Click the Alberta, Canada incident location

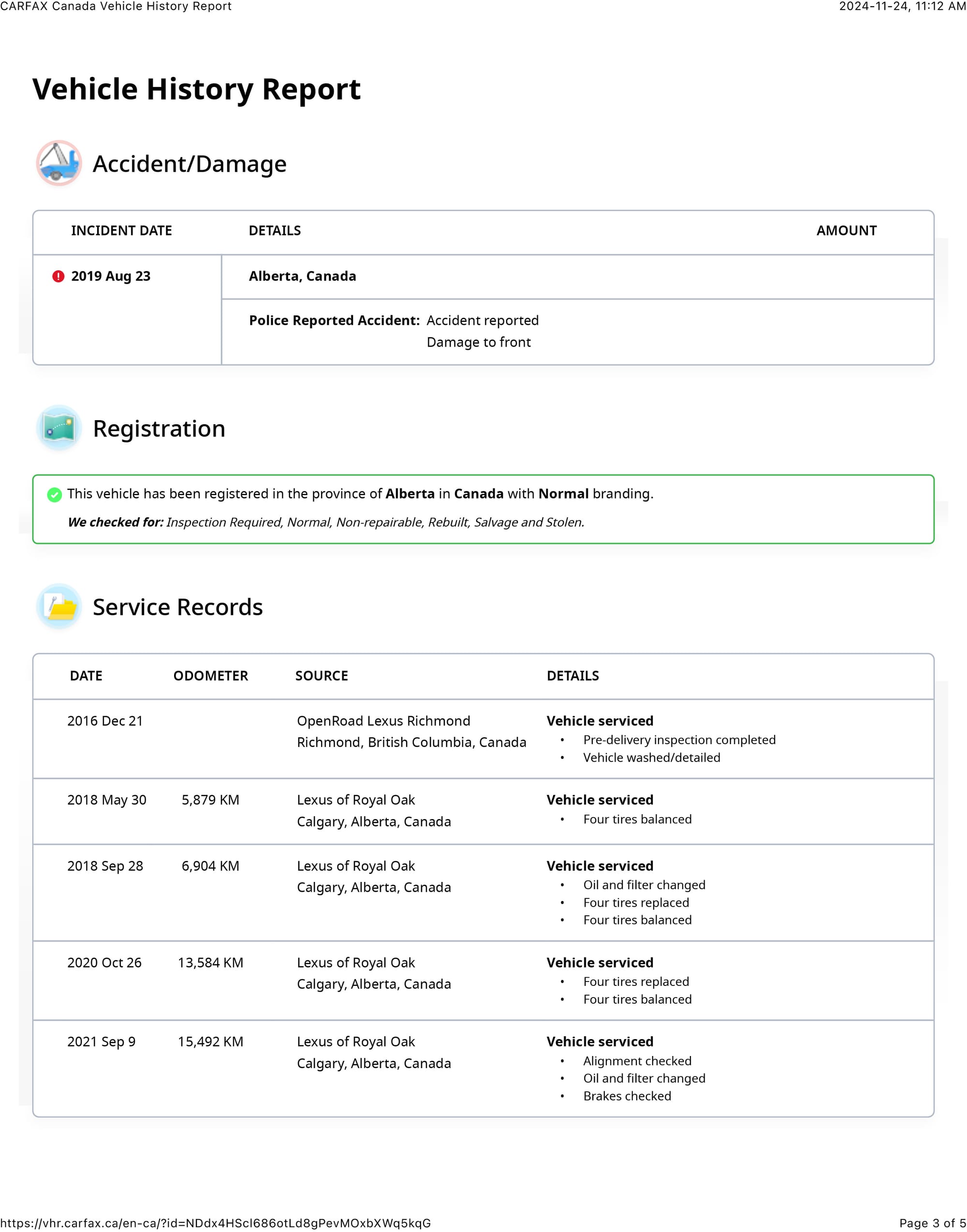tap(302, 276)
